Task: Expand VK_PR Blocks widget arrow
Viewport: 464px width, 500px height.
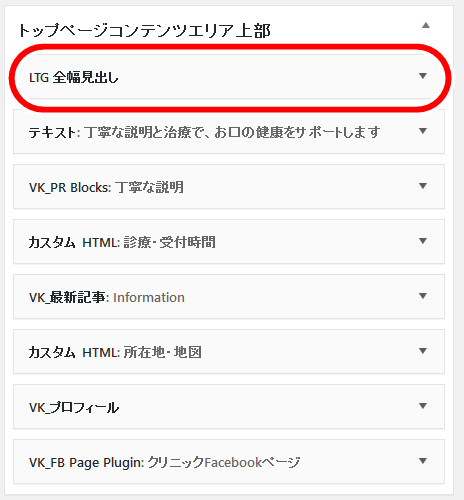Action: pyautogui.click(x=423, y=186)
